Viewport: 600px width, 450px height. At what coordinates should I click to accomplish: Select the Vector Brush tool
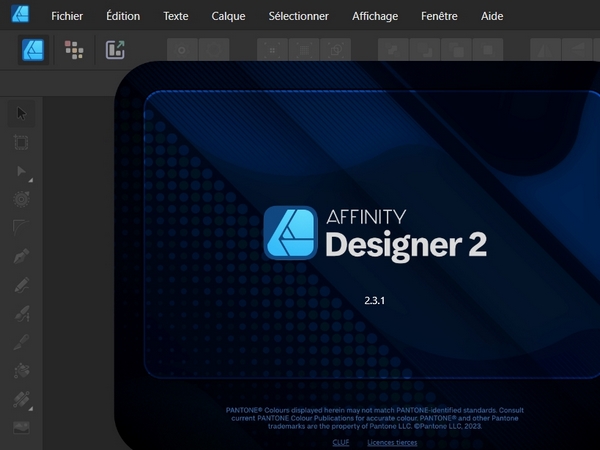[x=21, y=313]
